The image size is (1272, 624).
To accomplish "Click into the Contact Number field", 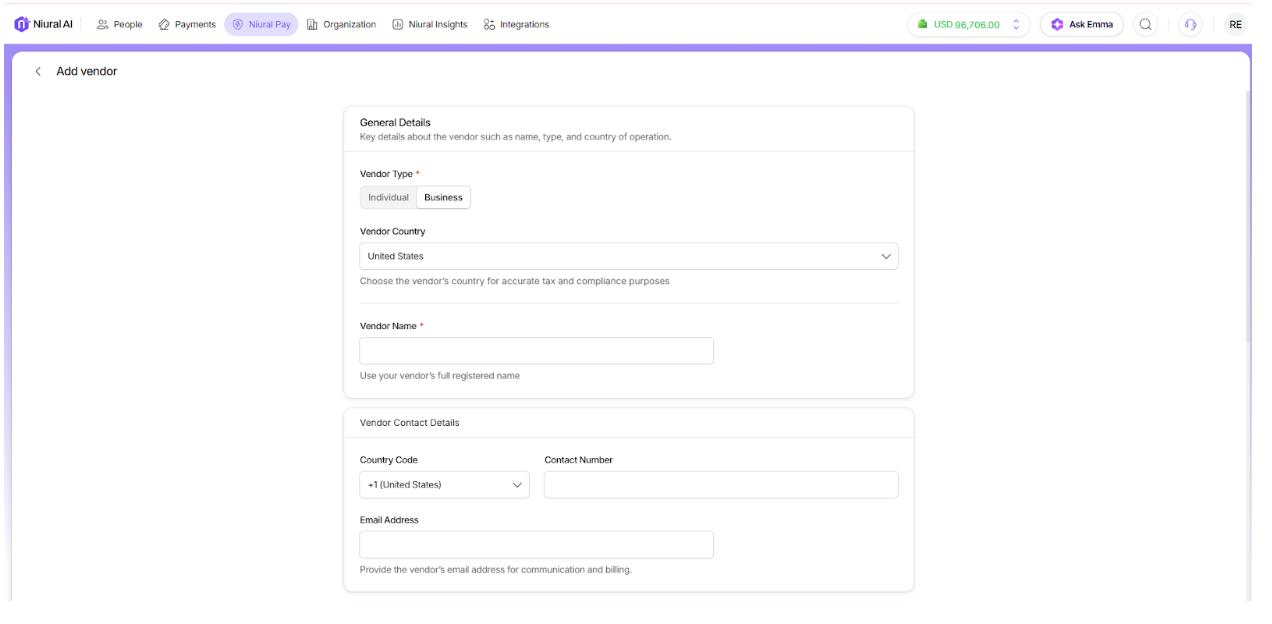I will point(721,485).
